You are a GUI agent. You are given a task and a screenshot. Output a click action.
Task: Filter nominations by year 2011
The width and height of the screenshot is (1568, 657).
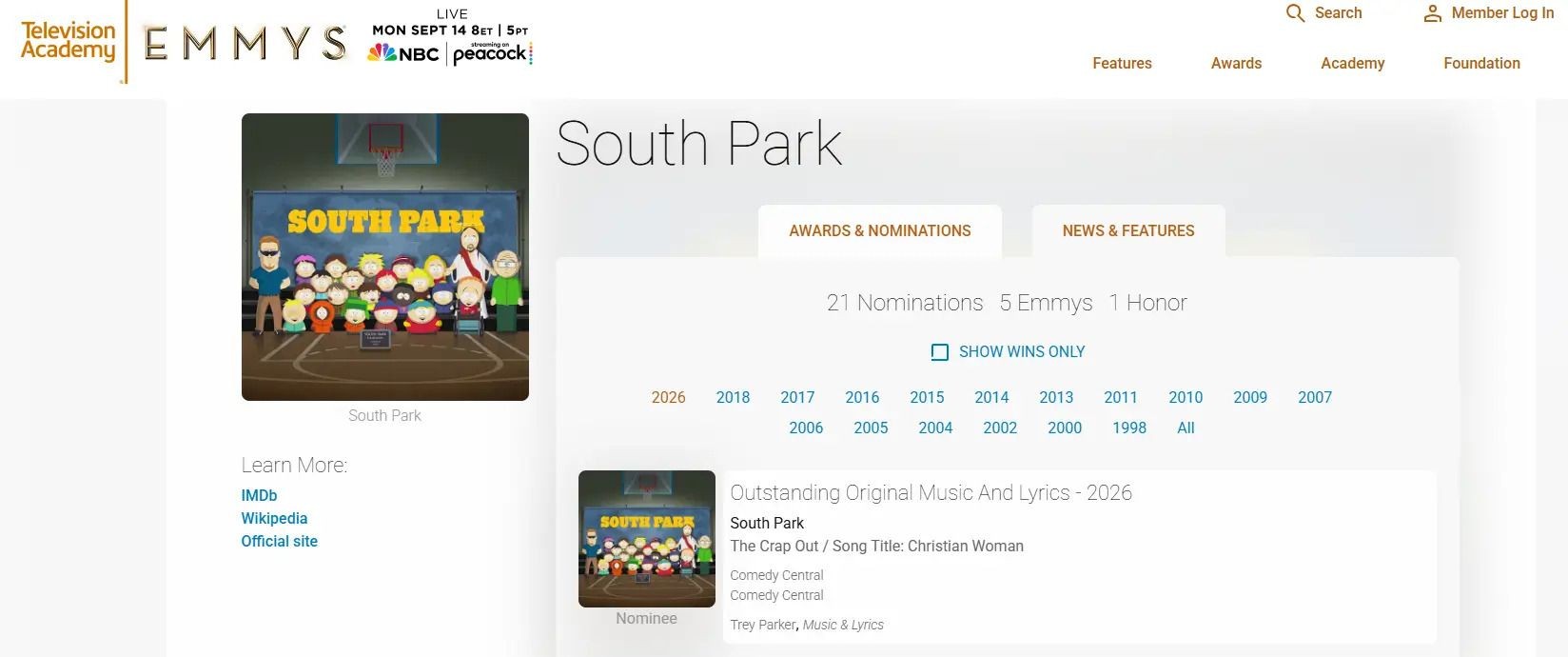1121,397
